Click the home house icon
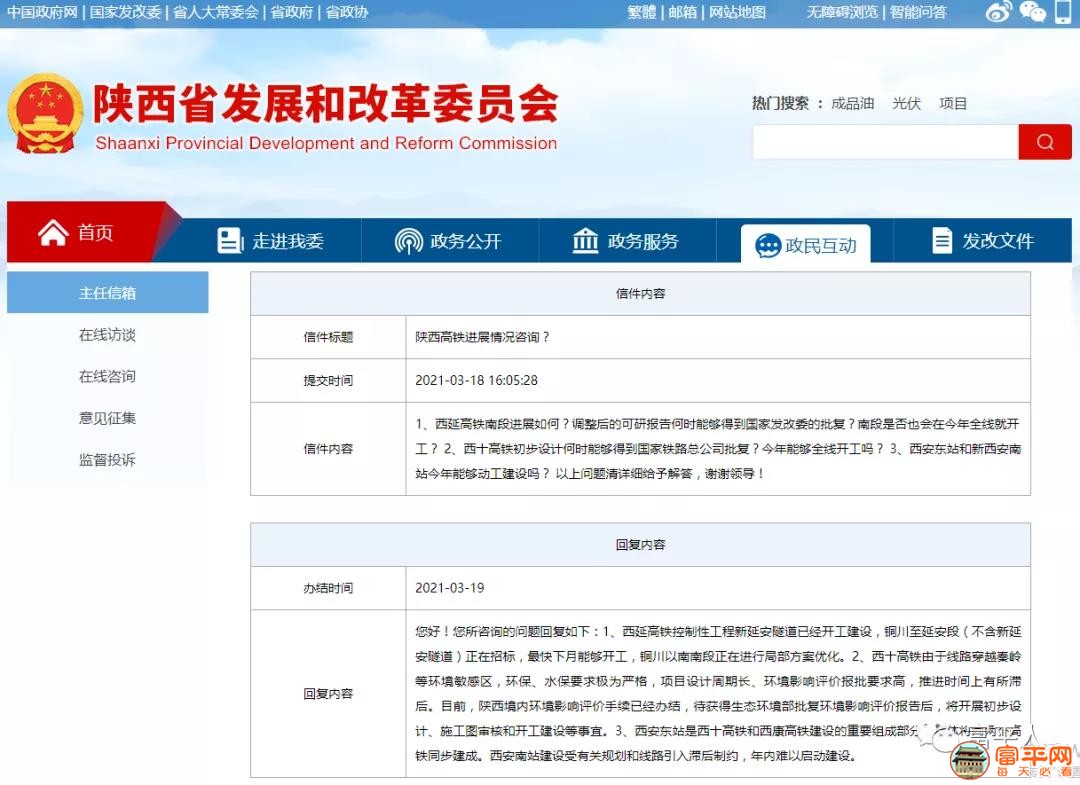This screenshot has height=785, width=1080. pyautogui.click(x=53, y=233)
